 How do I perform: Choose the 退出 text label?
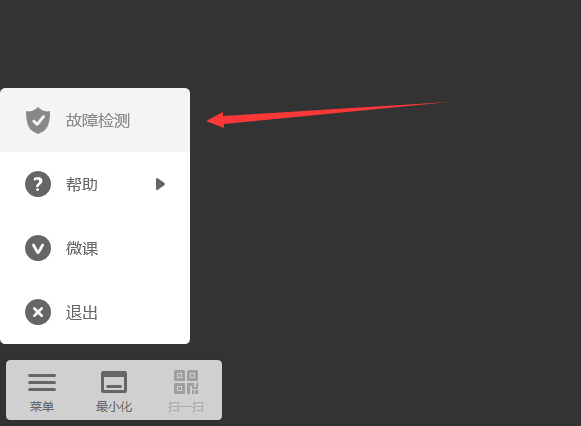pyautogui.click(x=82, y=313)
